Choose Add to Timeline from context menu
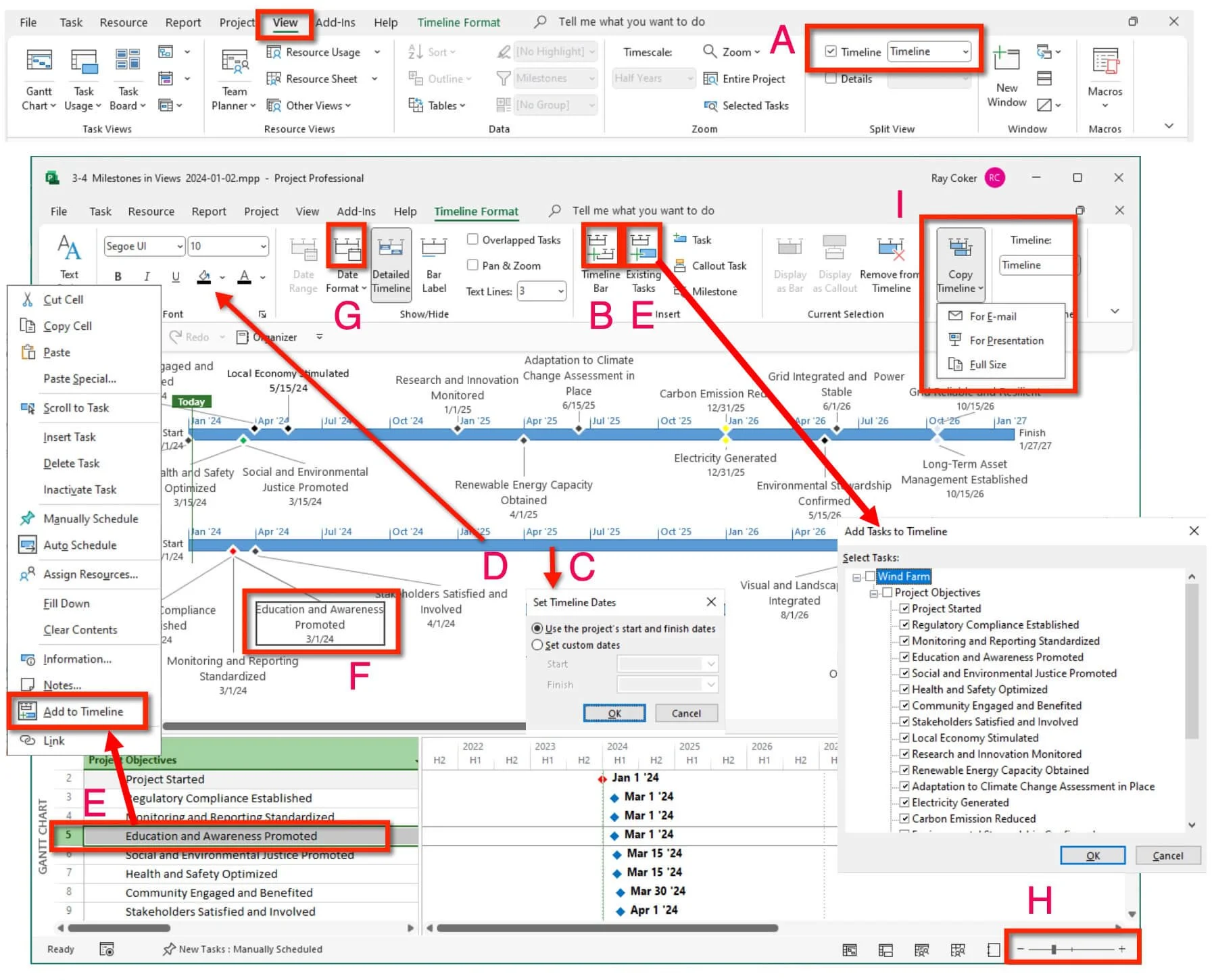The width and height of the screenshot is (1214, 980). coord(83,711)
